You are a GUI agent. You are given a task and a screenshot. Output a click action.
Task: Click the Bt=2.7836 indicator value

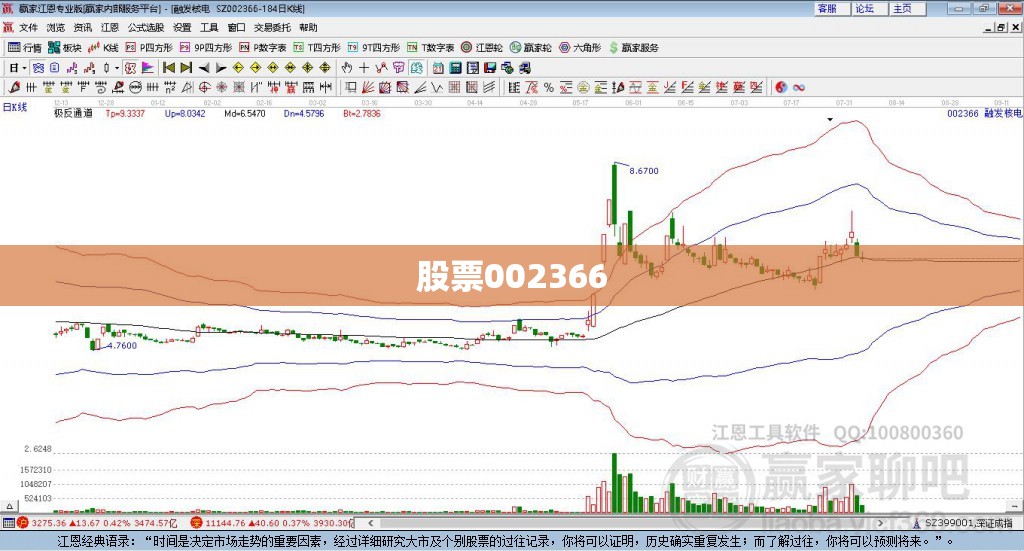(362, 114)
